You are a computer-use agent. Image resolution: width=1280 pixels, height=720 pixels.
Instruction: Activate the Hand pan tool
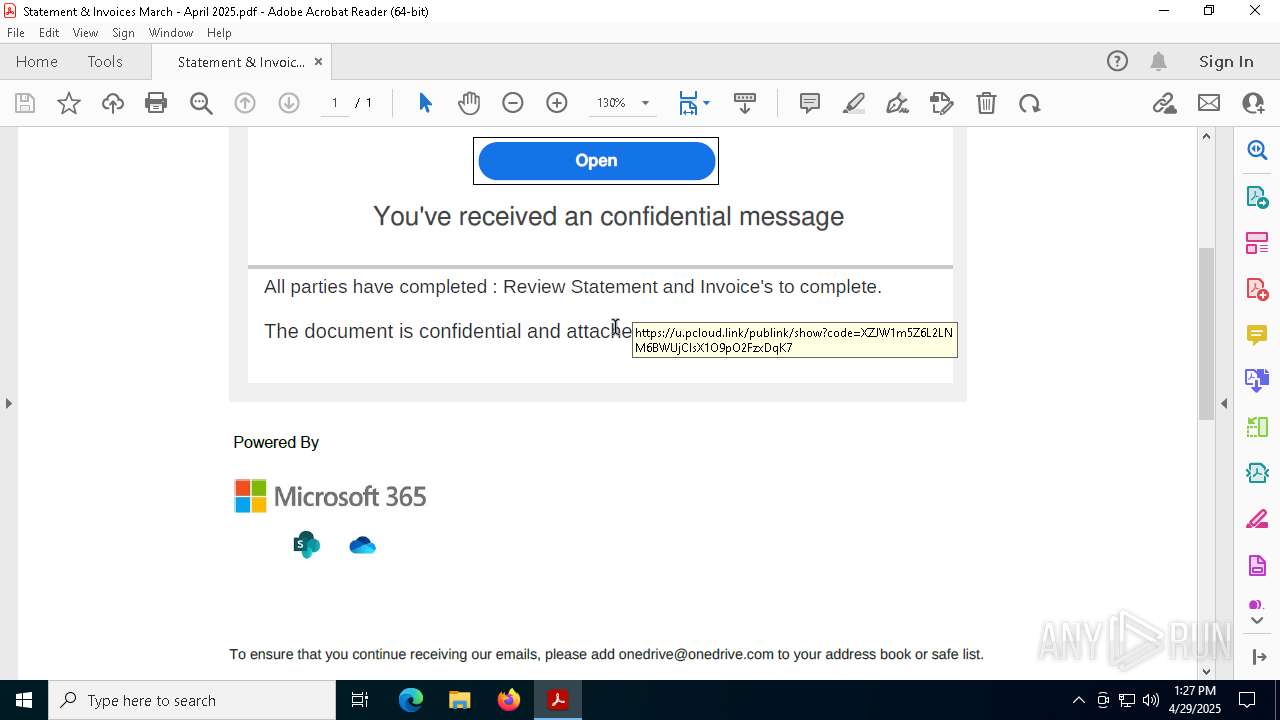click(x=469, y=103)
